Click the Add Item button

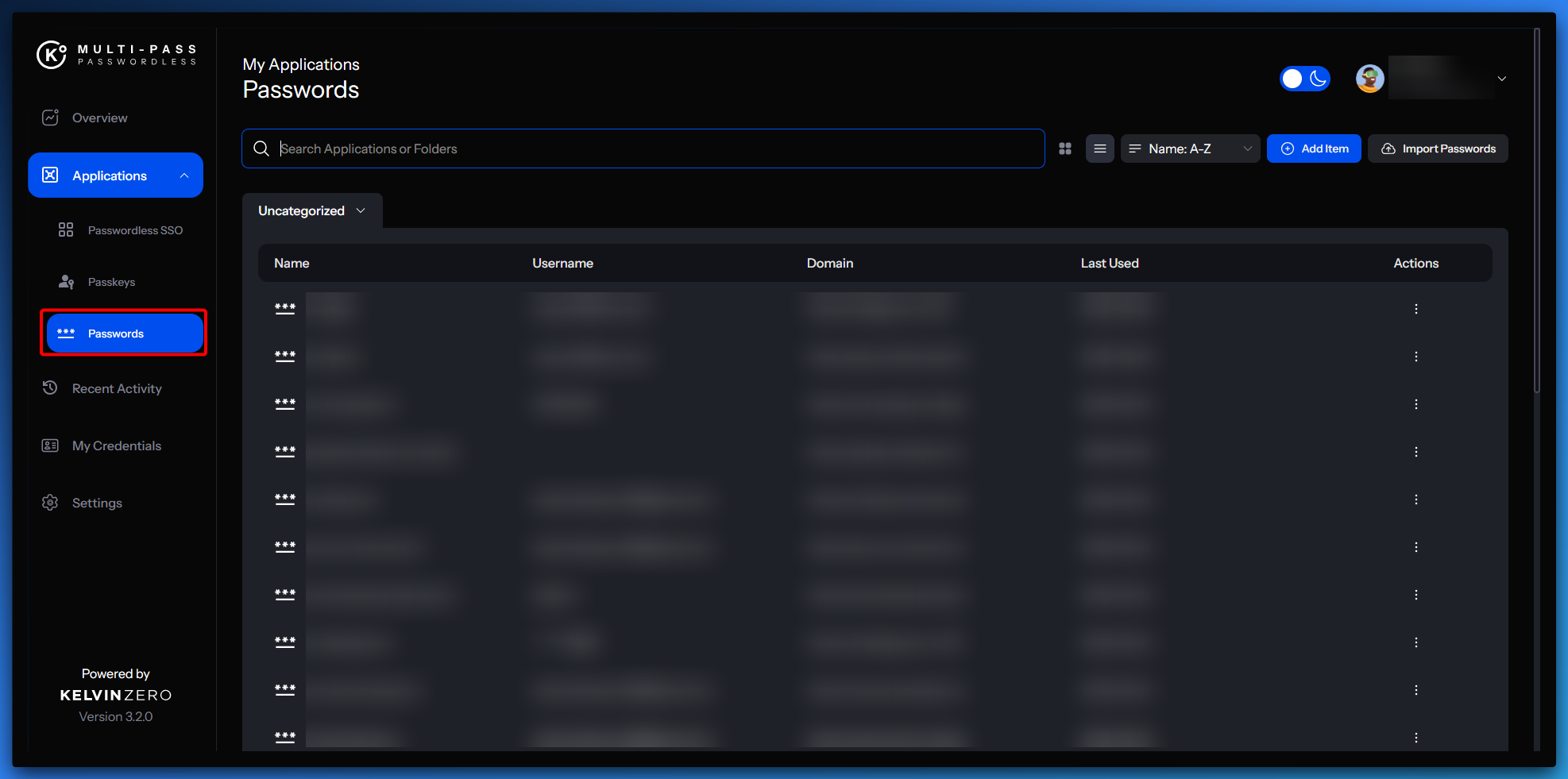pos(1314,148)
